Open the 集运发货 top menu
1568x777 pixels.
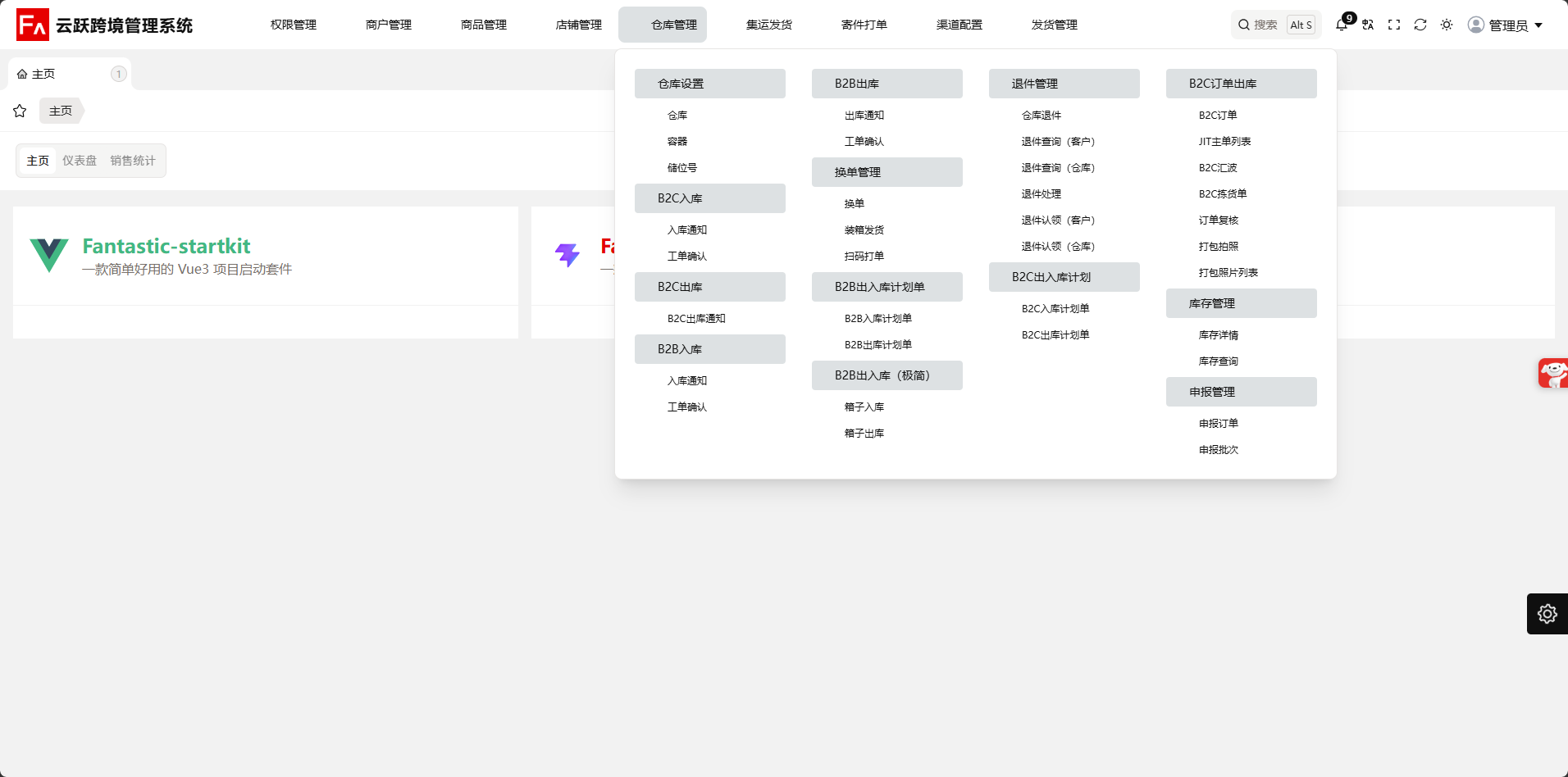tap(769, 25)
